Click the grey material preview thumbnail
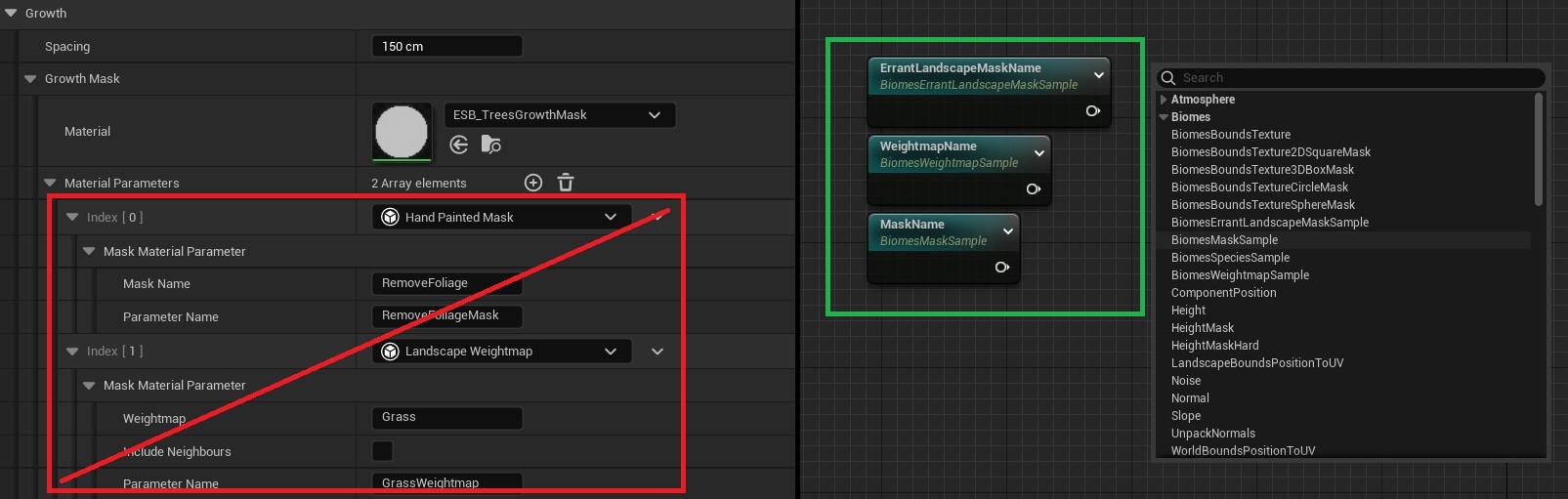1568x499 pixels. pos(402,132)
